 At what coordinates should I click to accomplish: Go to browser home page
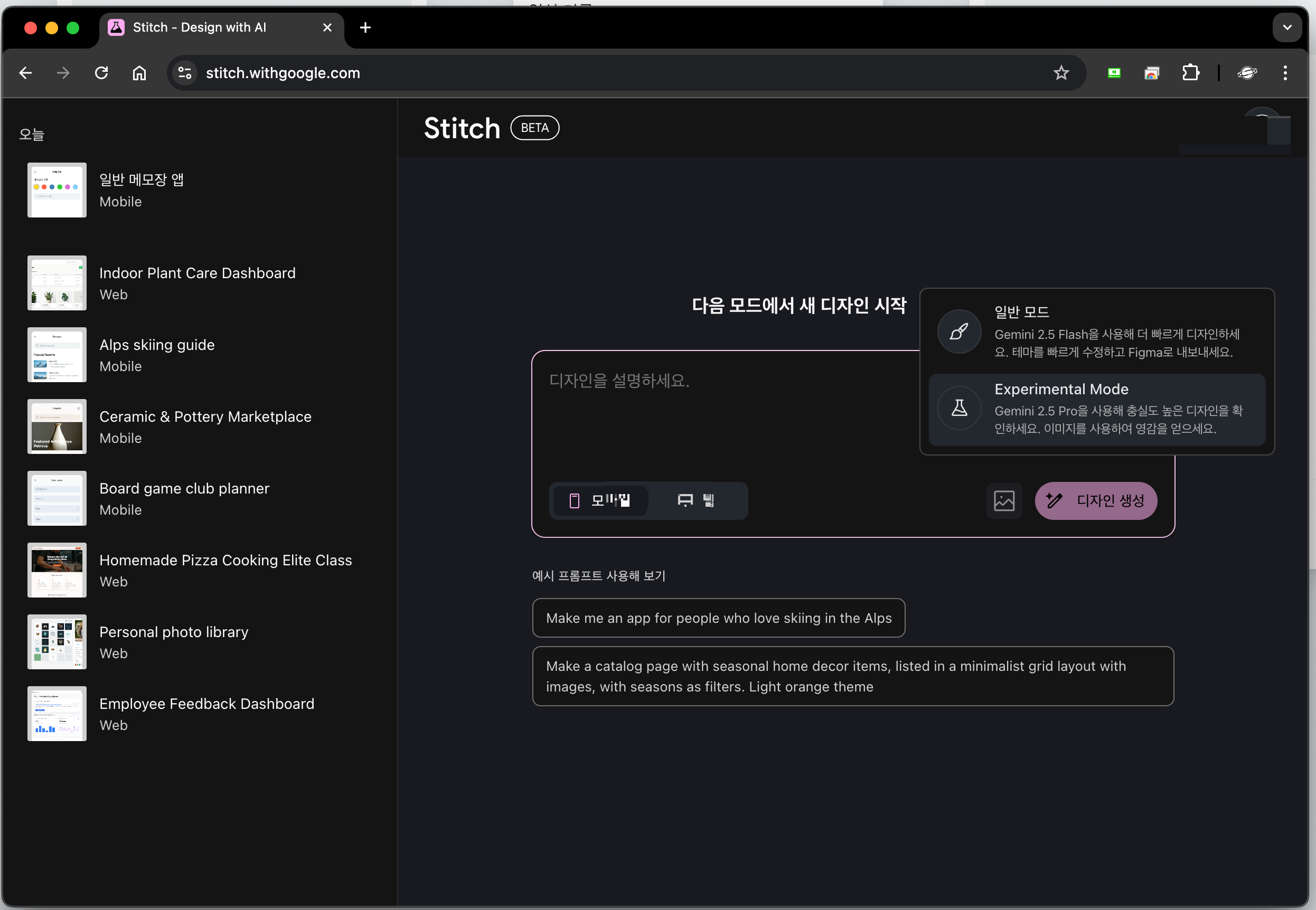[139, 73]
